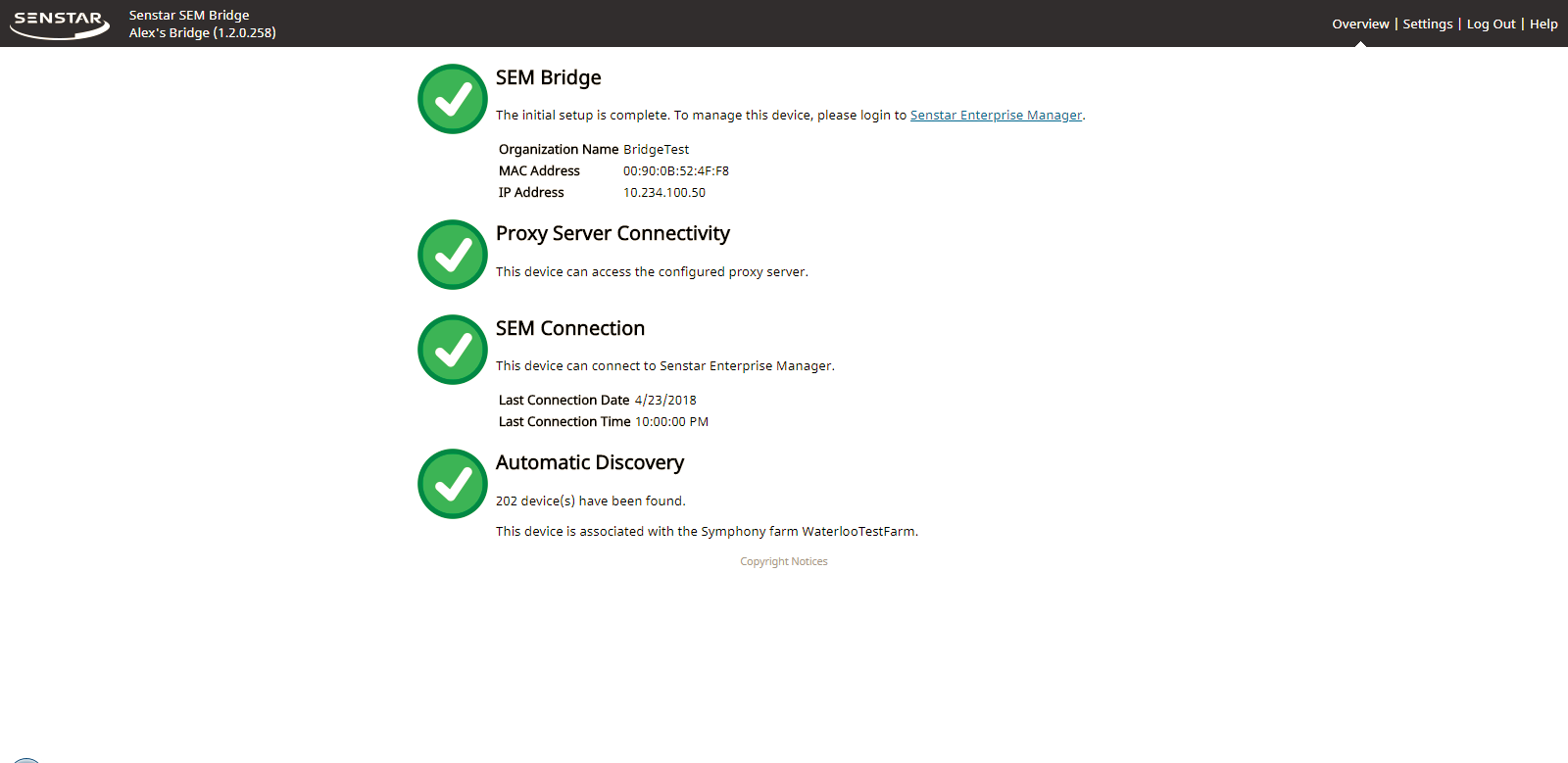Click the Proxy Server Connectivity checkmark icon

453,255
